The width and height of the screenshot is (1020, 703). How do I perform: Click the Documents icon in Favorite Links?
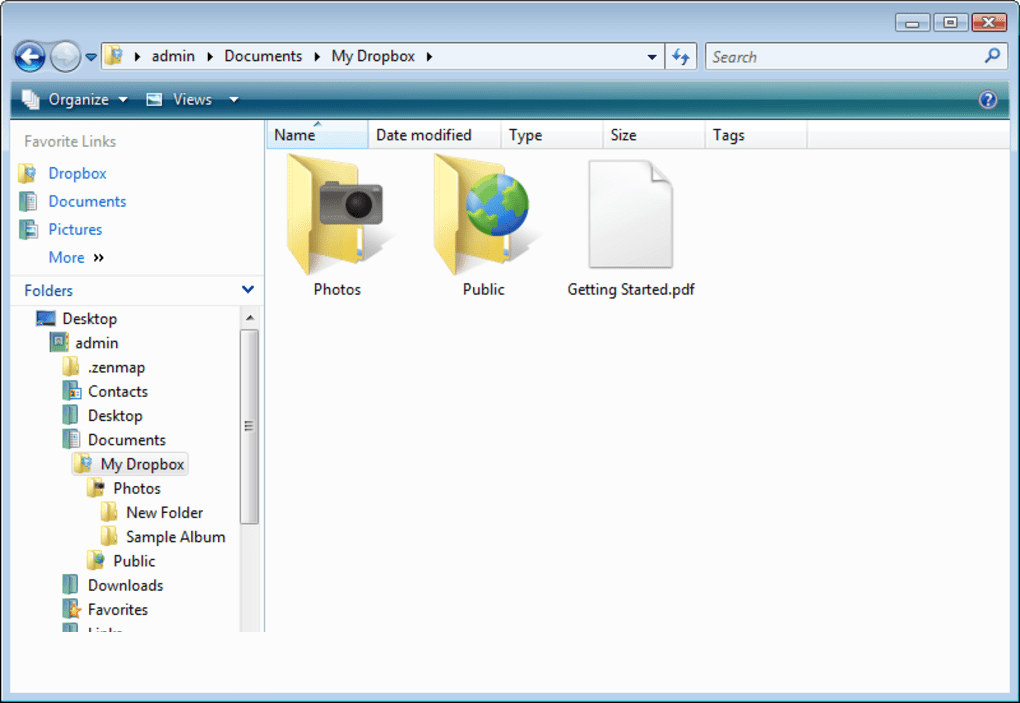[x=27, y=202]
